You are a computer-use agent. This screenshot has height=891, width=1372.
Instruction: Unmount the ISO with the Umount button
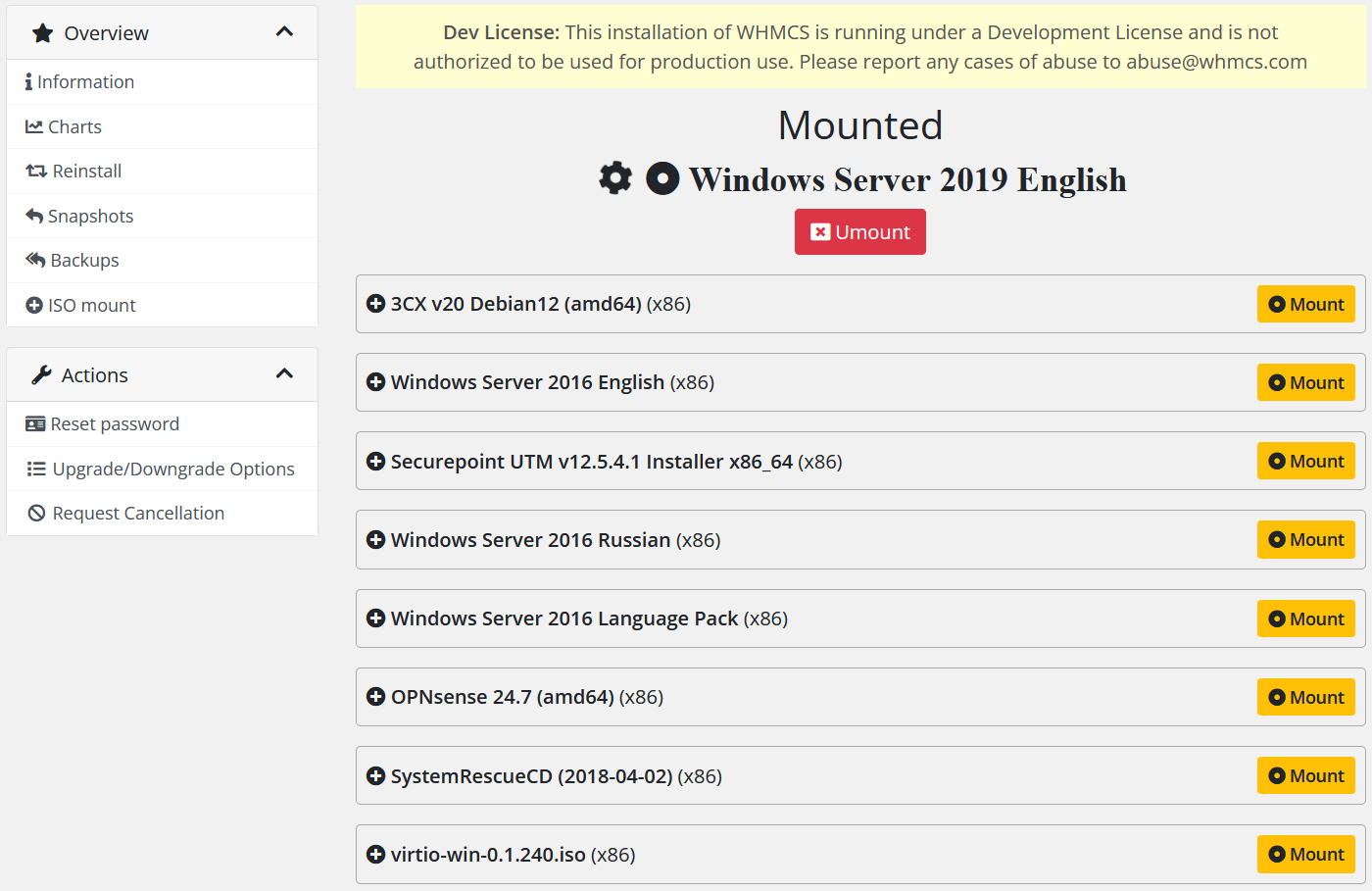[860, 232]
